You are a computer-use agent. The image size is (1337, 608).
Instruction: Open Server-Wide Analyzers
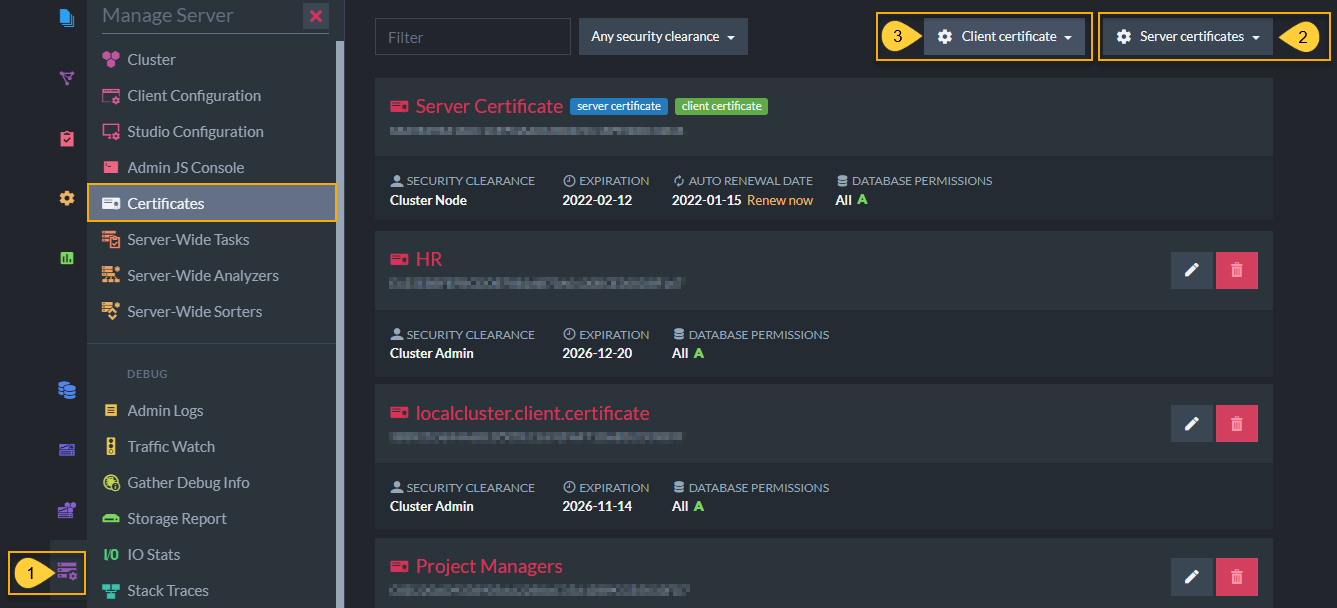(x=212, y=276)
